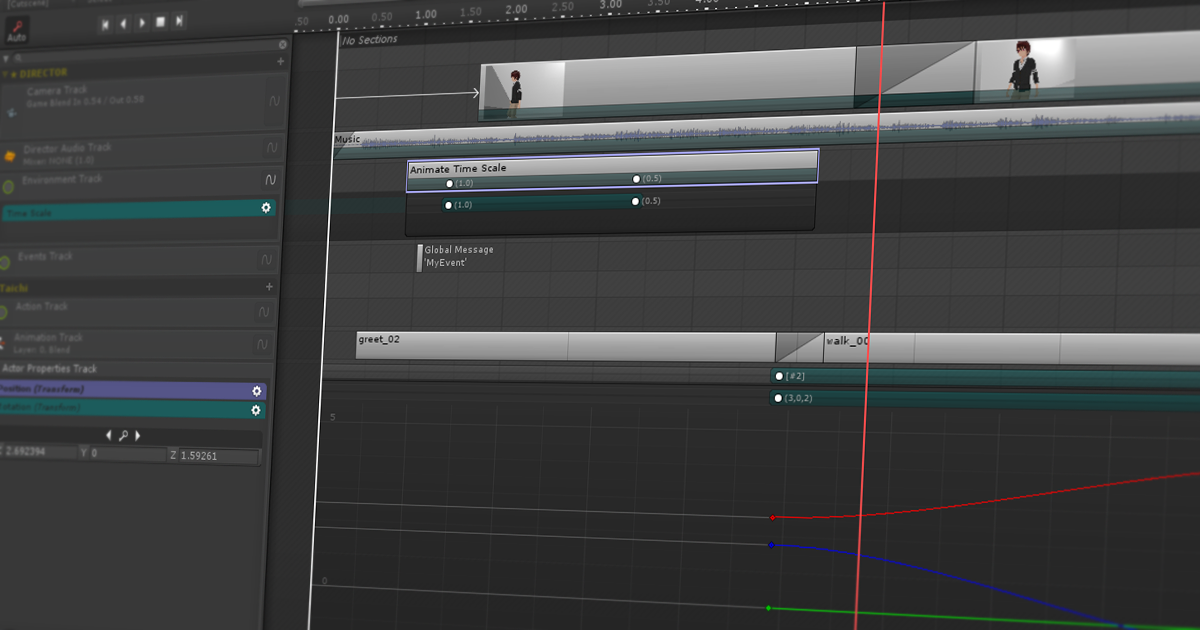Step one frame backward
This screenshot has height=630, width=1200.
[x=124, y=22]
